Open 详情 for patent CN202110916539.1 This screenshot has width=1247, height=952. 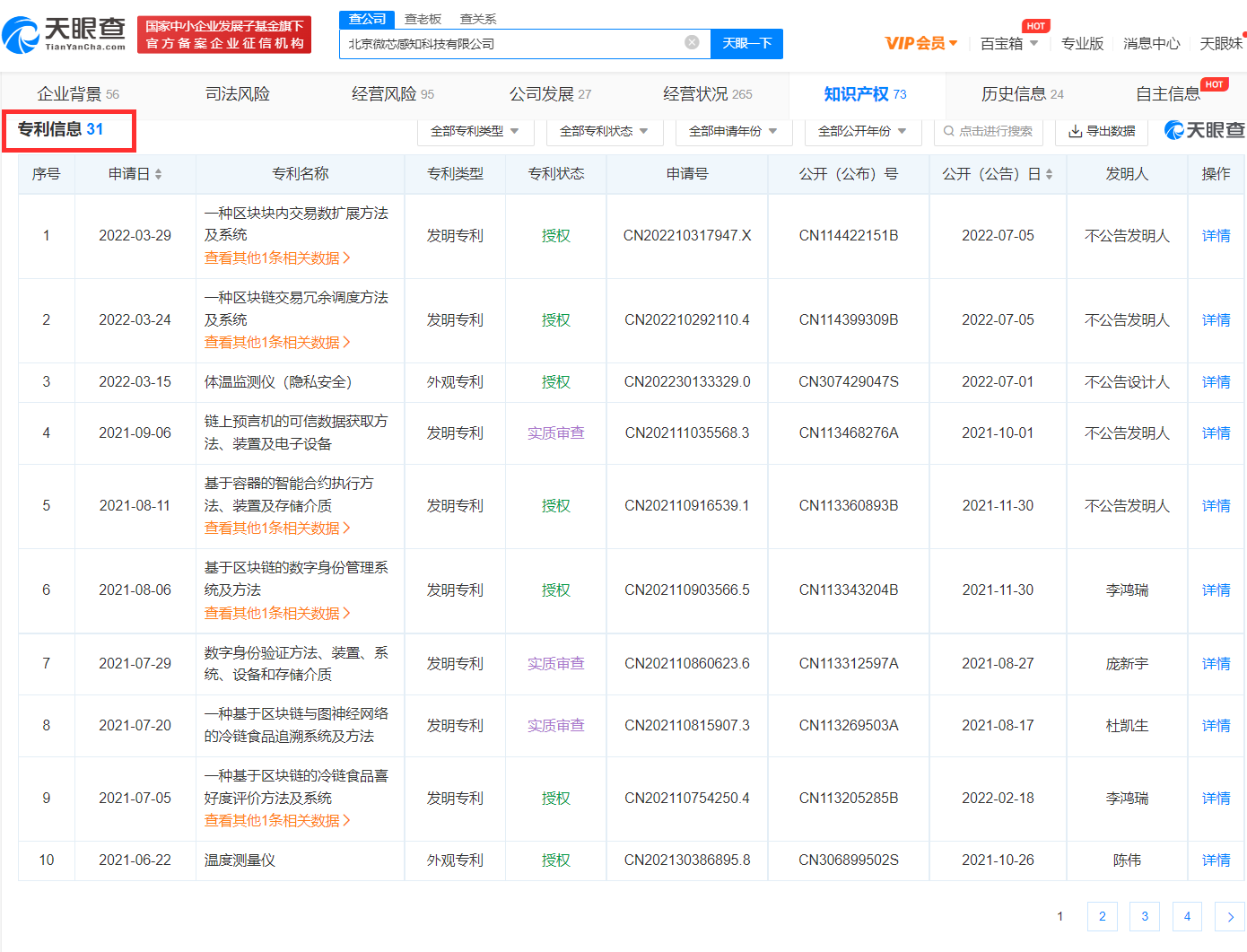coord(1216,506)
